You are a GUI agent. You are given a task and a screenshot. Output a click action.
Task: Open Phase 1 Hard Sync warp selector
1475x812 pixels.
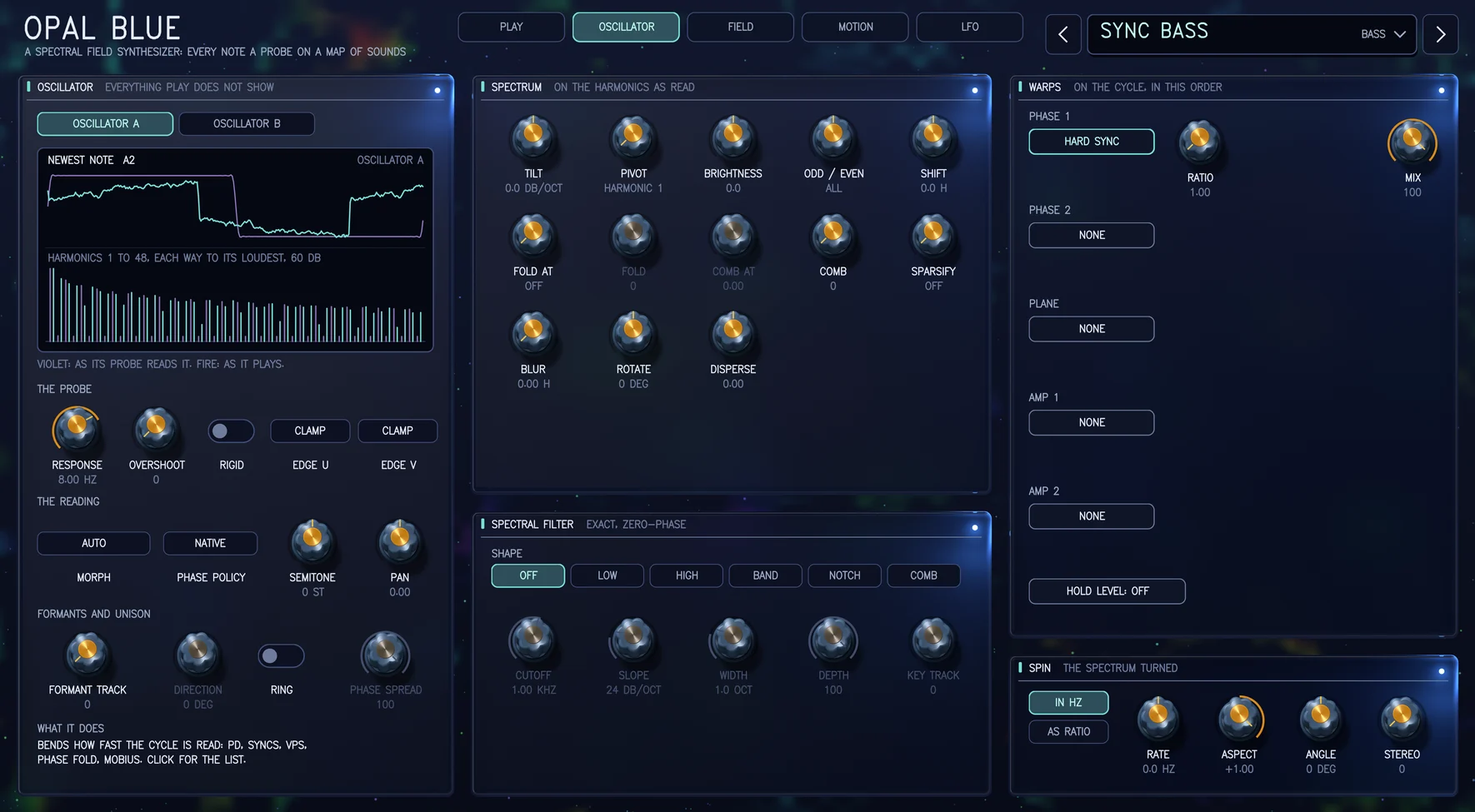(x=1092, y=142)
